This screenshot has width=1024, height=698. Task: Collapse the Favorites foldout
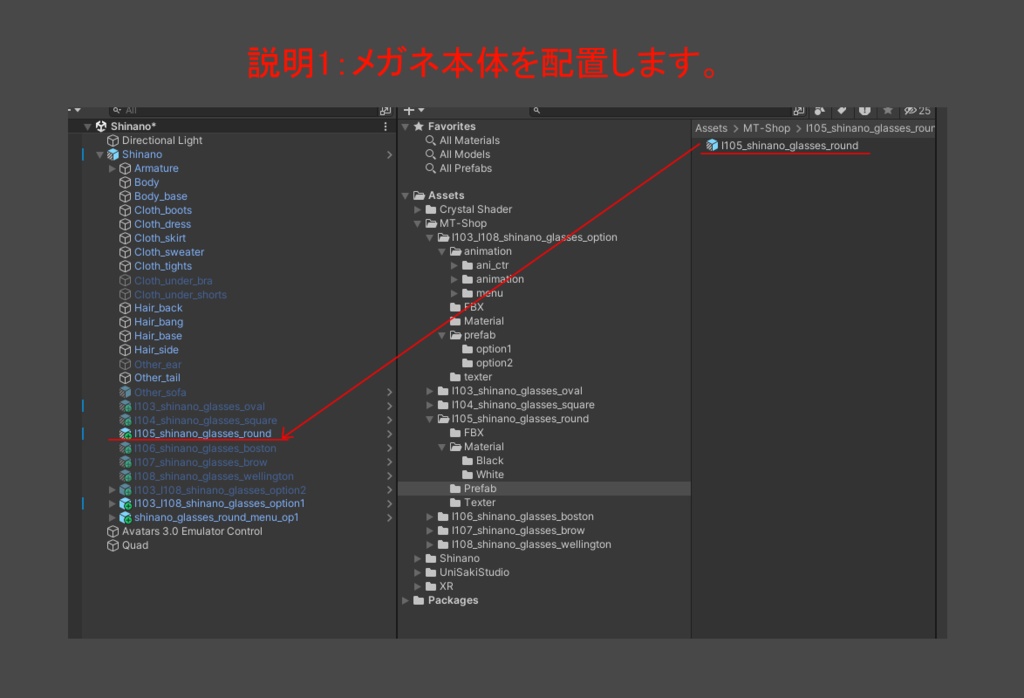coord(405,127)
